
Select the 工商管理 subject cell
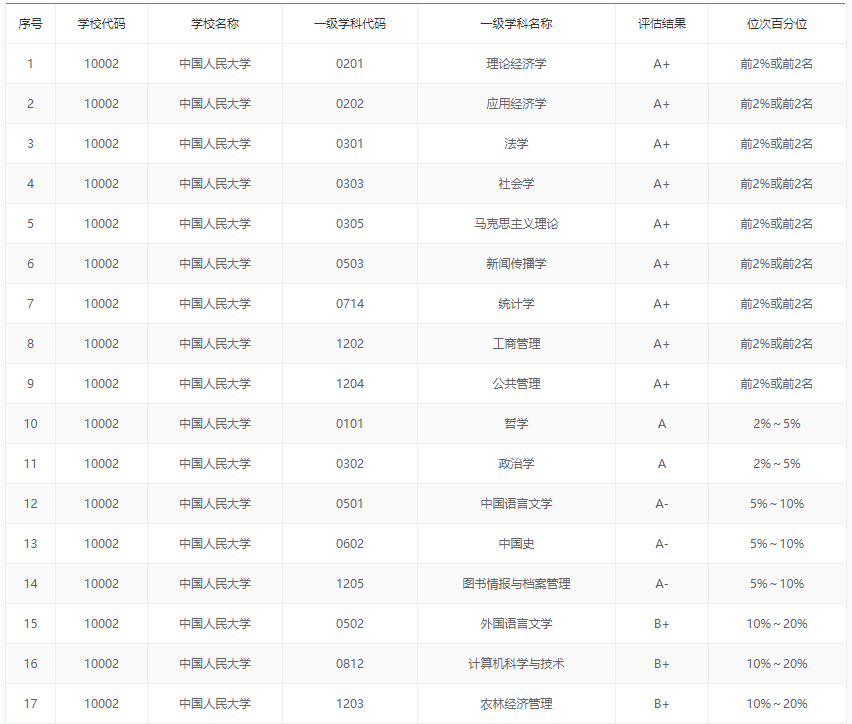coord(516,344)
